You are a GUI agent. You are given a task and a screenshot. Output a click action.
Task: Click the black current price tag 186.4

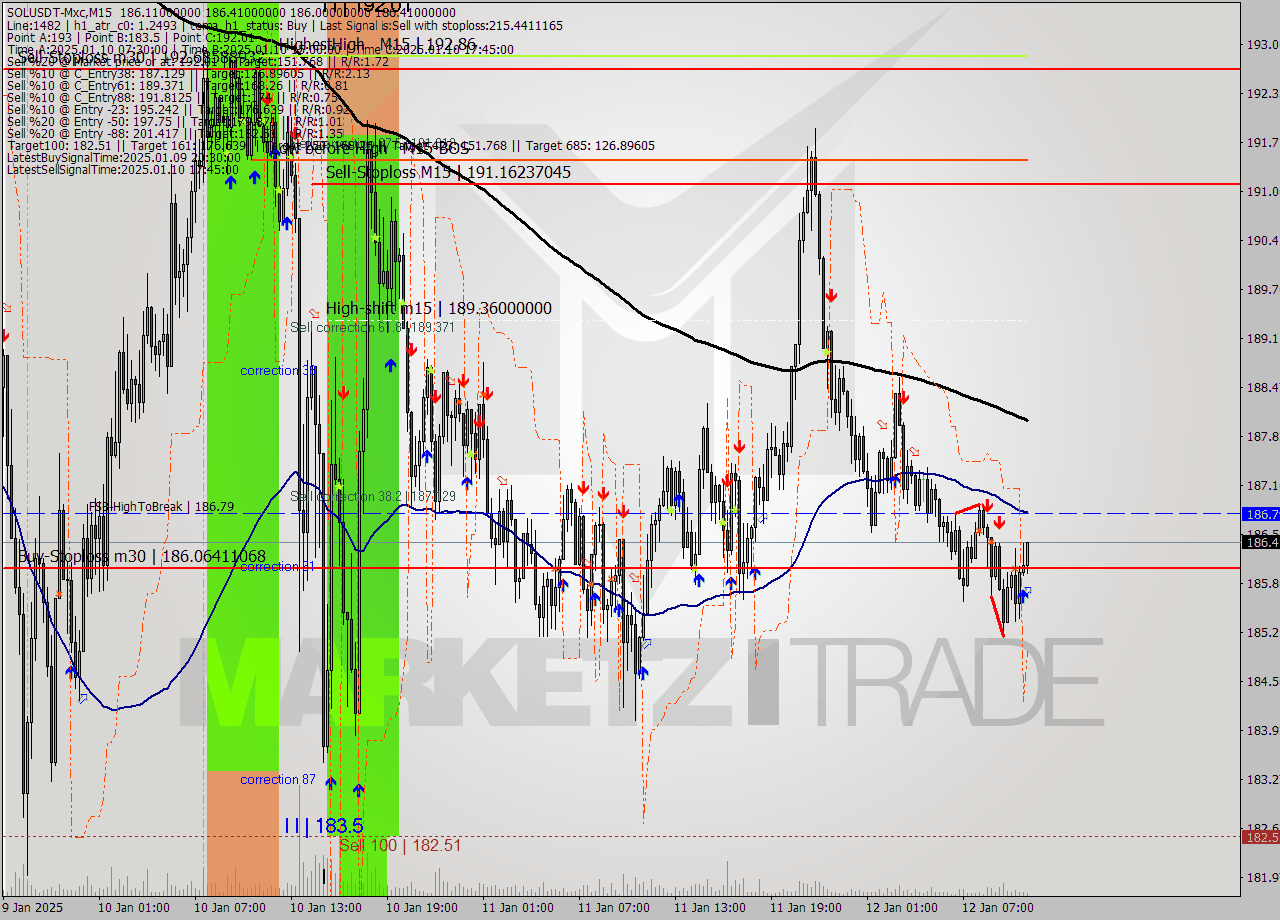click(x=1260, y=542)
